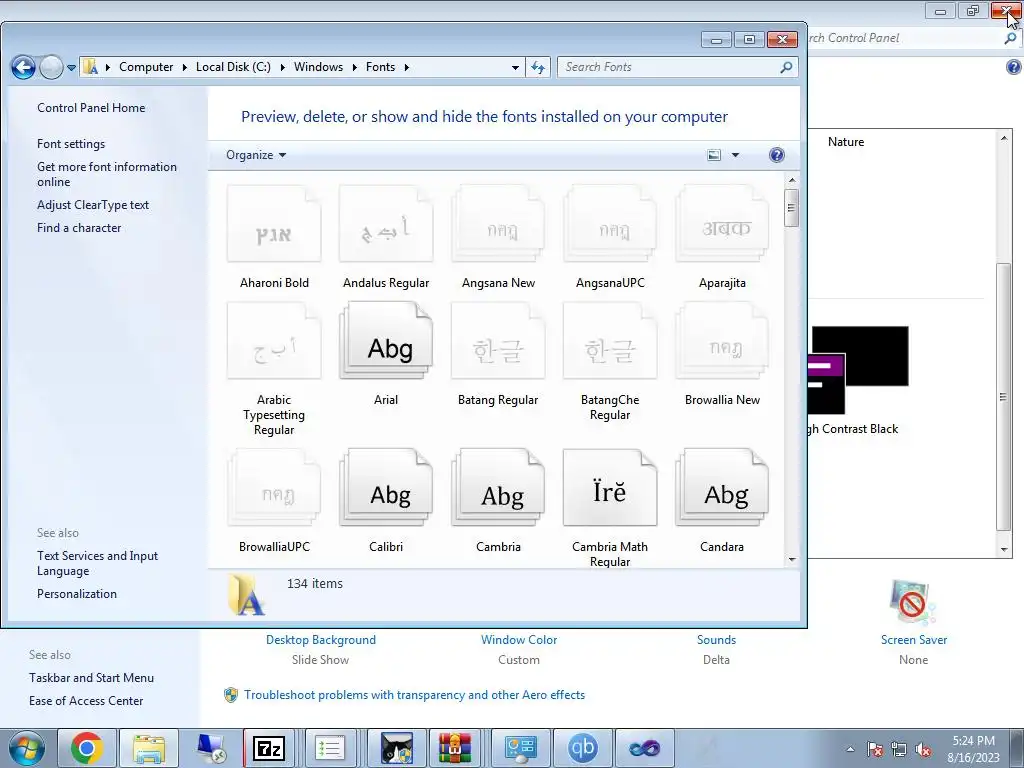This screenshot has height=768, width=1024.
Task: Show hidden tray icons arrow
Action: pyautogui.click(x=850, y=749)
